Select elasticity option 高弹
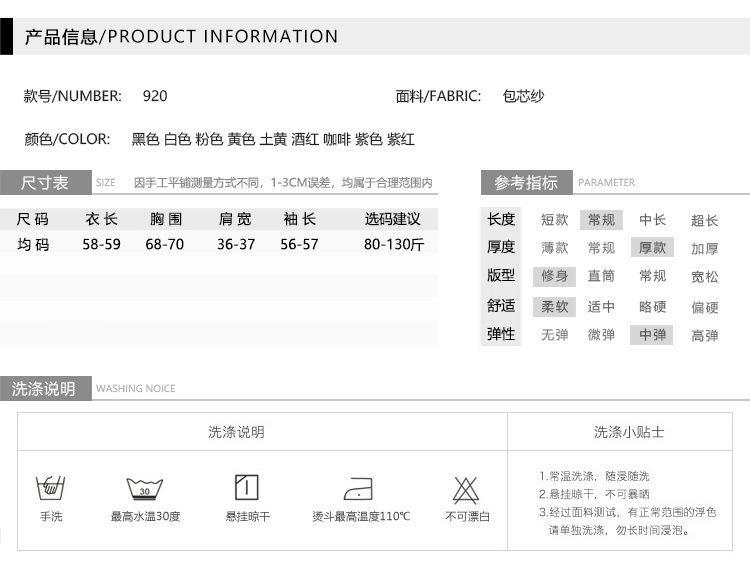 tap(705, 336)
